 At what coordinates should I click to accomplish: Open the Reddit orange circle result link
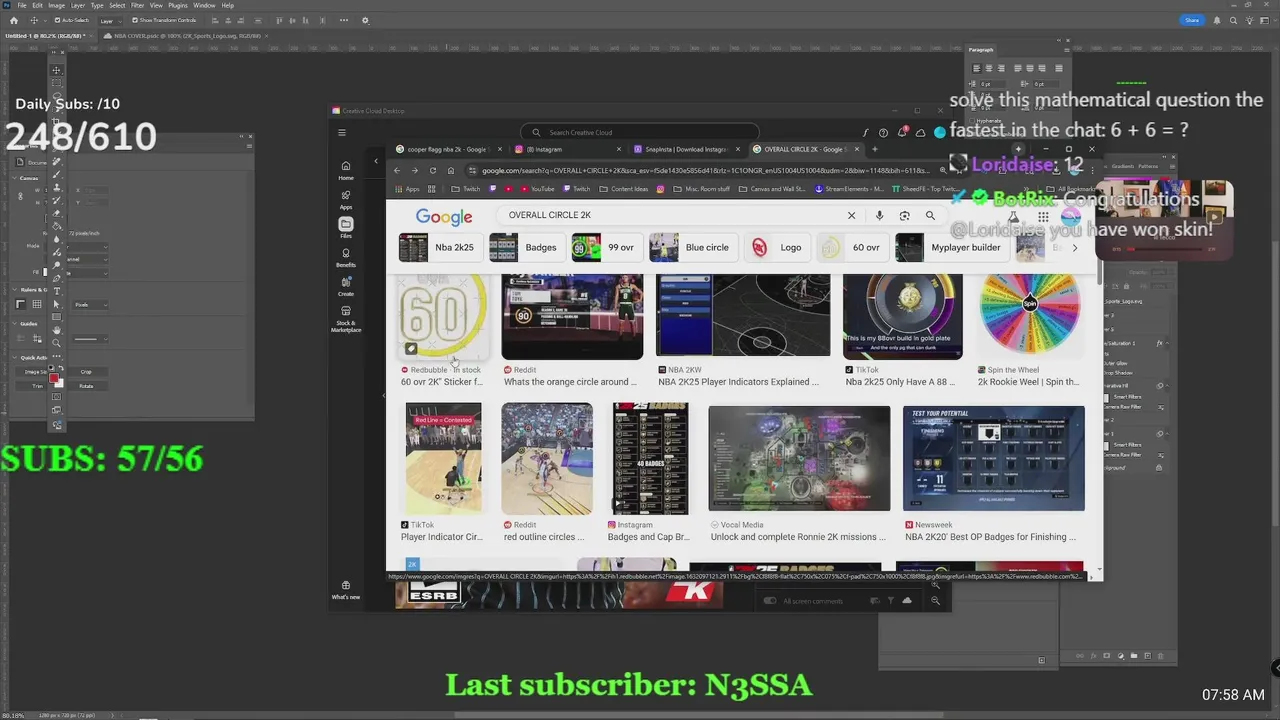tap(570, 382)
